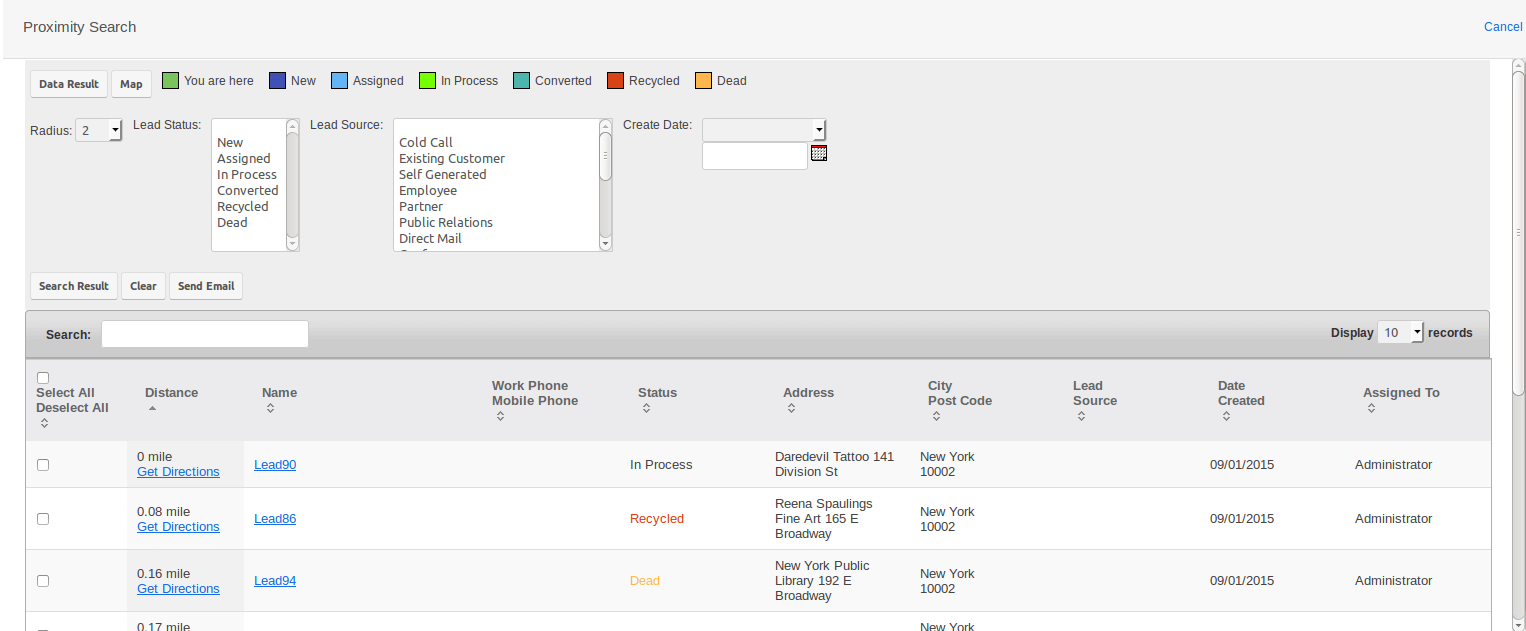Open the Lead94 record link
Screen dimensions: 1526x631
point(274,580)
